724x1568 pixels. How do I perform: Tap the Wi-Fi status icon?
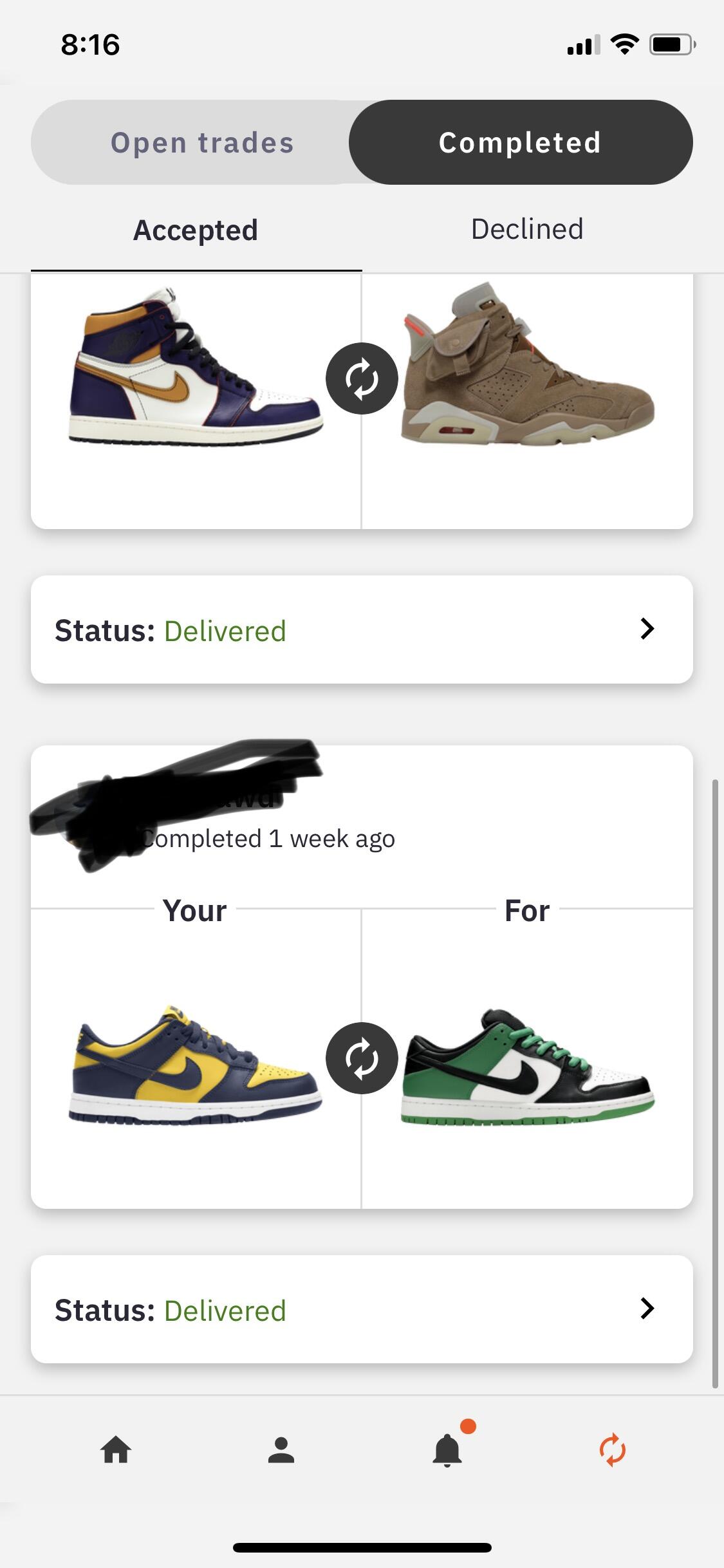(624, 44)
